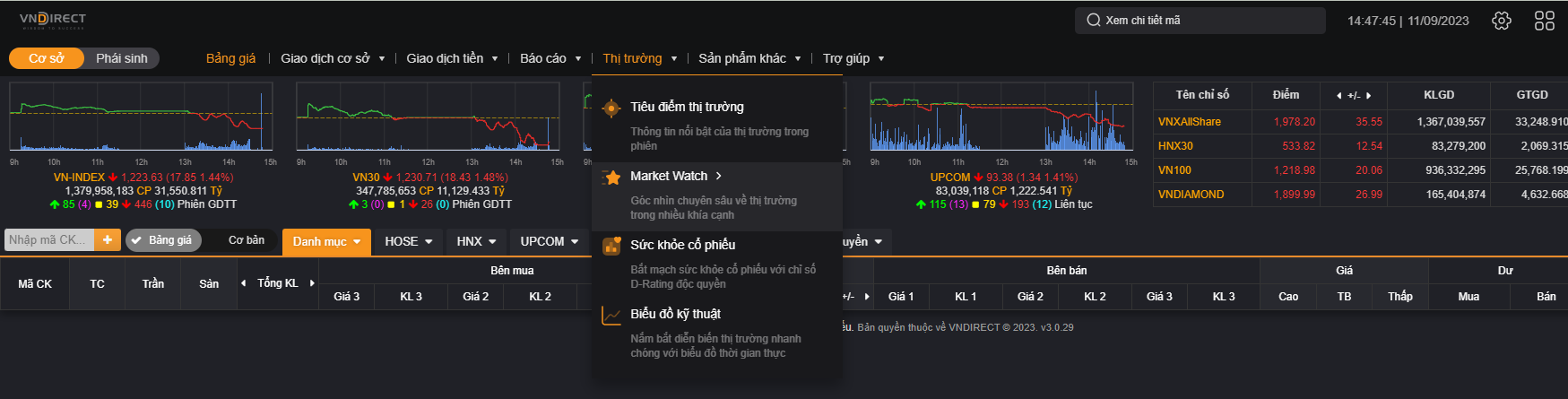Select Market Watch menu entry

[x=717, y=196]
